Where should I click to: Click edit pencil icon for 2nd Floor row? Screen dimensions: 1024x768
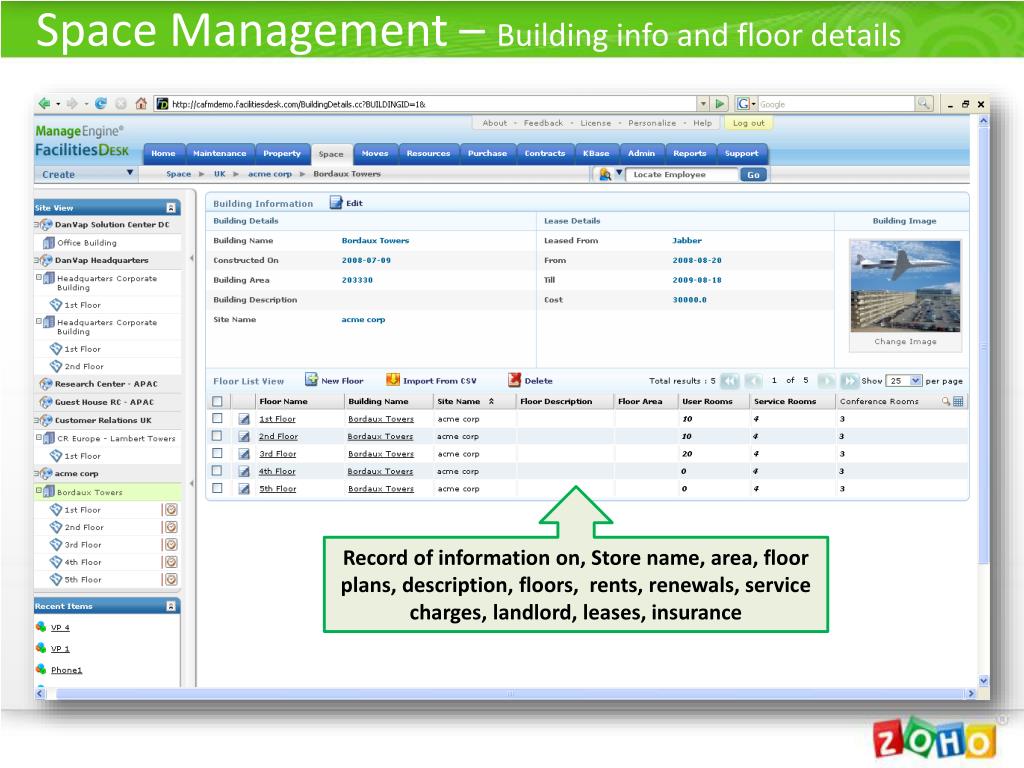244,436
